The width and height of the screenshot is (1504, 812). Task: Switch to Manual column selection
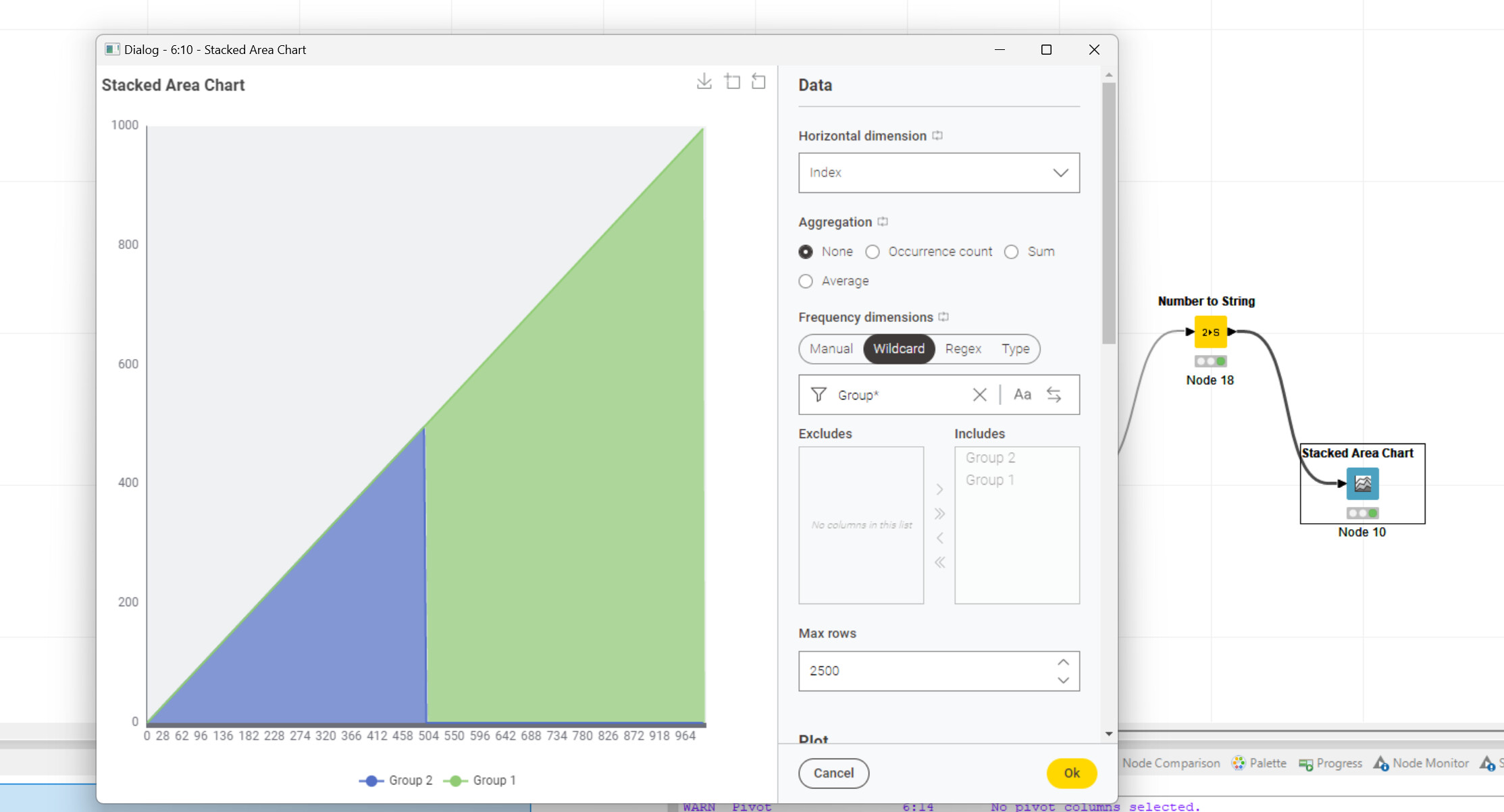(x=831, y=349)
